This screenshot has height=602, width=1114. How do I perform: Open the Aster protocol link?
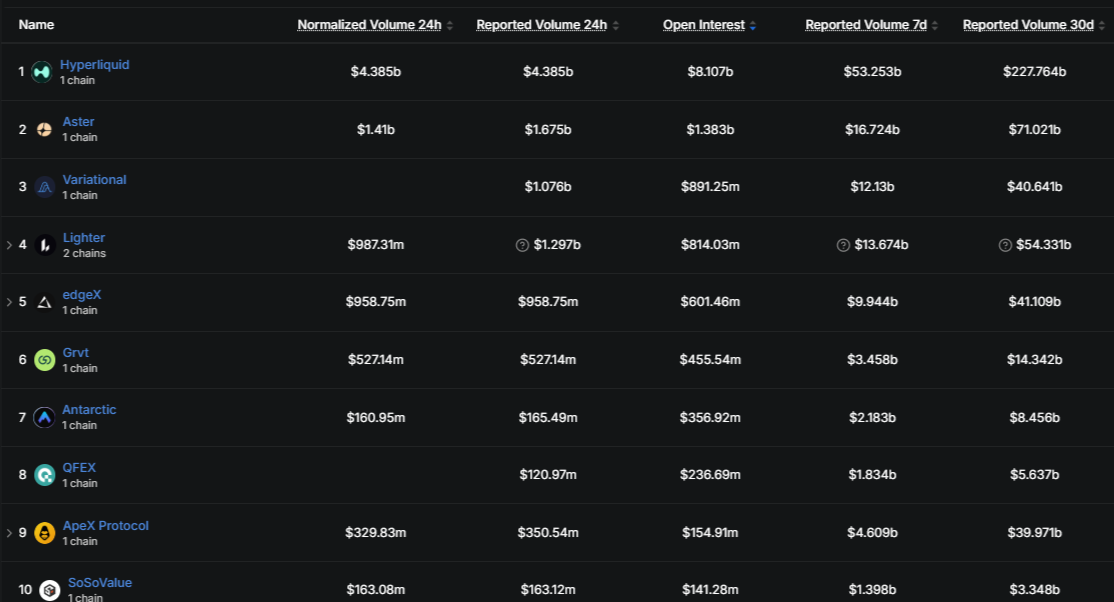(78, 122)
